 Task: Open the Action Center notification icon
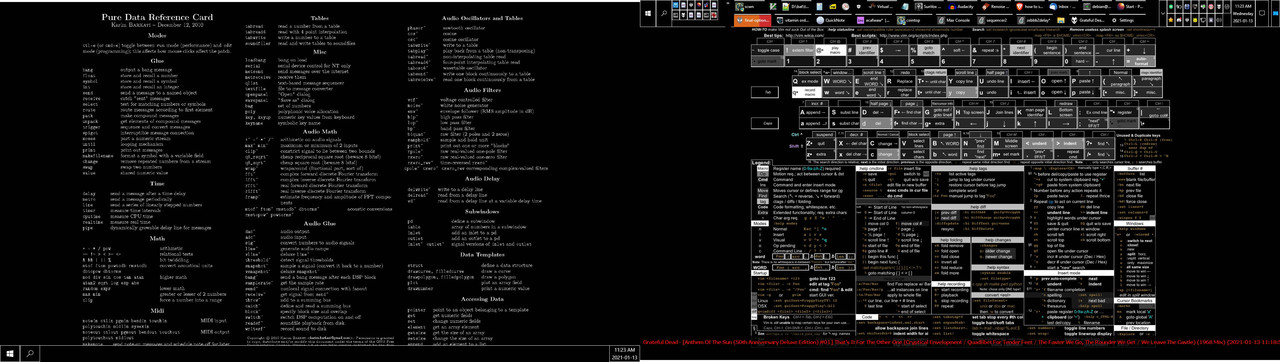1262,13
